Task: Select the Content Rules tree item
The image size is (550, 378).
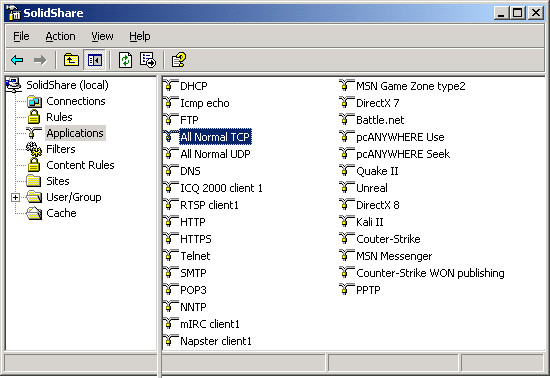Action: (80, 165)
